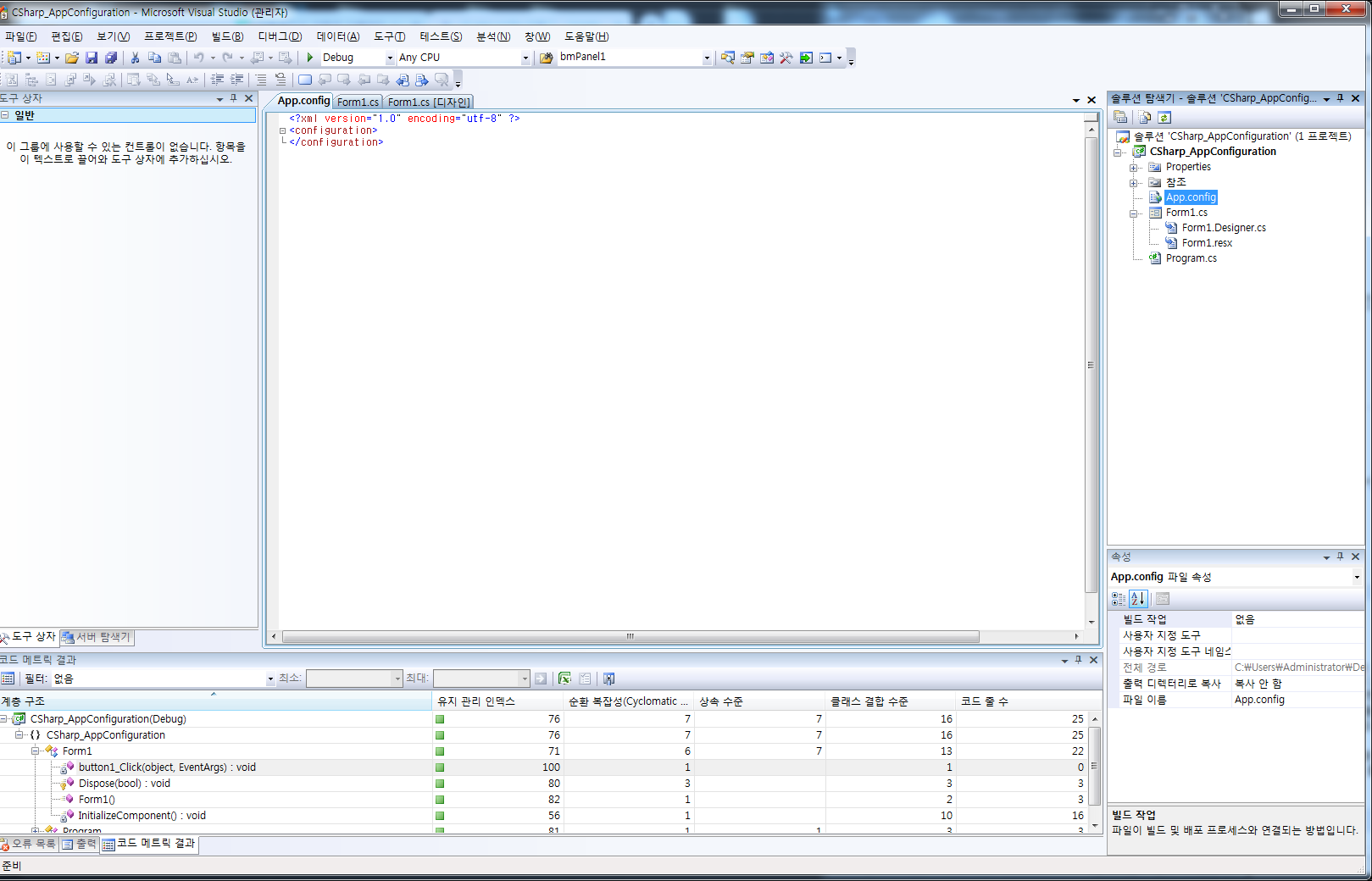Click the Redo arrow icon
The width and height of the screenshot is (1372, 881).
click(x=227, y=58)
